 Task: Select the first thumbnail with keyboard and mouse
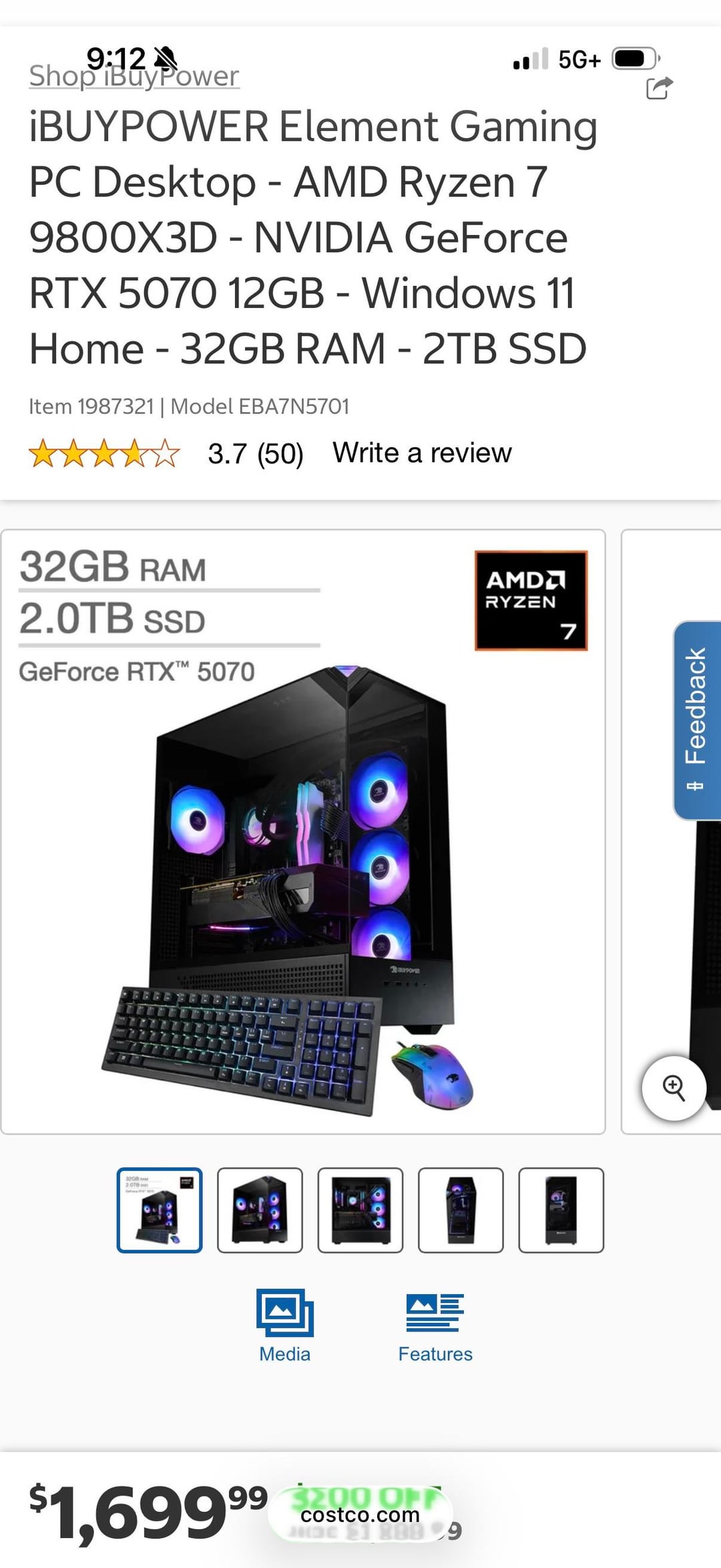click(160, 1210)
